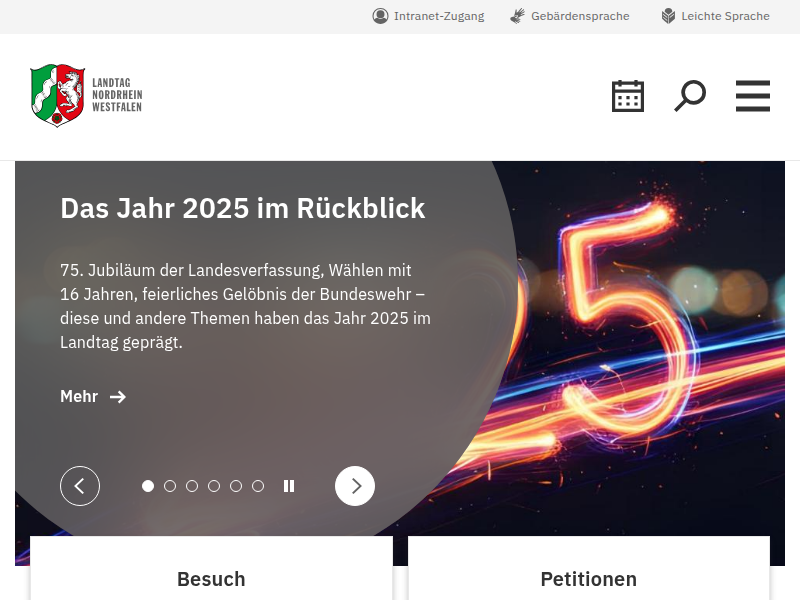This screenshot has height=600, width=800.
Task: Click the Leichte Sprache book icon
Action: pyautogui.click(x=668, y=16)
